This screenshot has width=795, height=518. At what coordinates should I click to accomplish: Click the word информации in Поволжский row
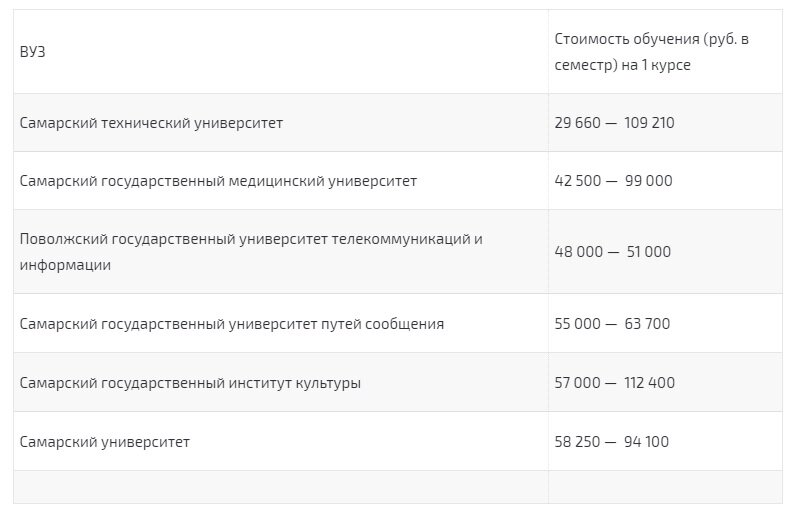[x=65, y=265]
